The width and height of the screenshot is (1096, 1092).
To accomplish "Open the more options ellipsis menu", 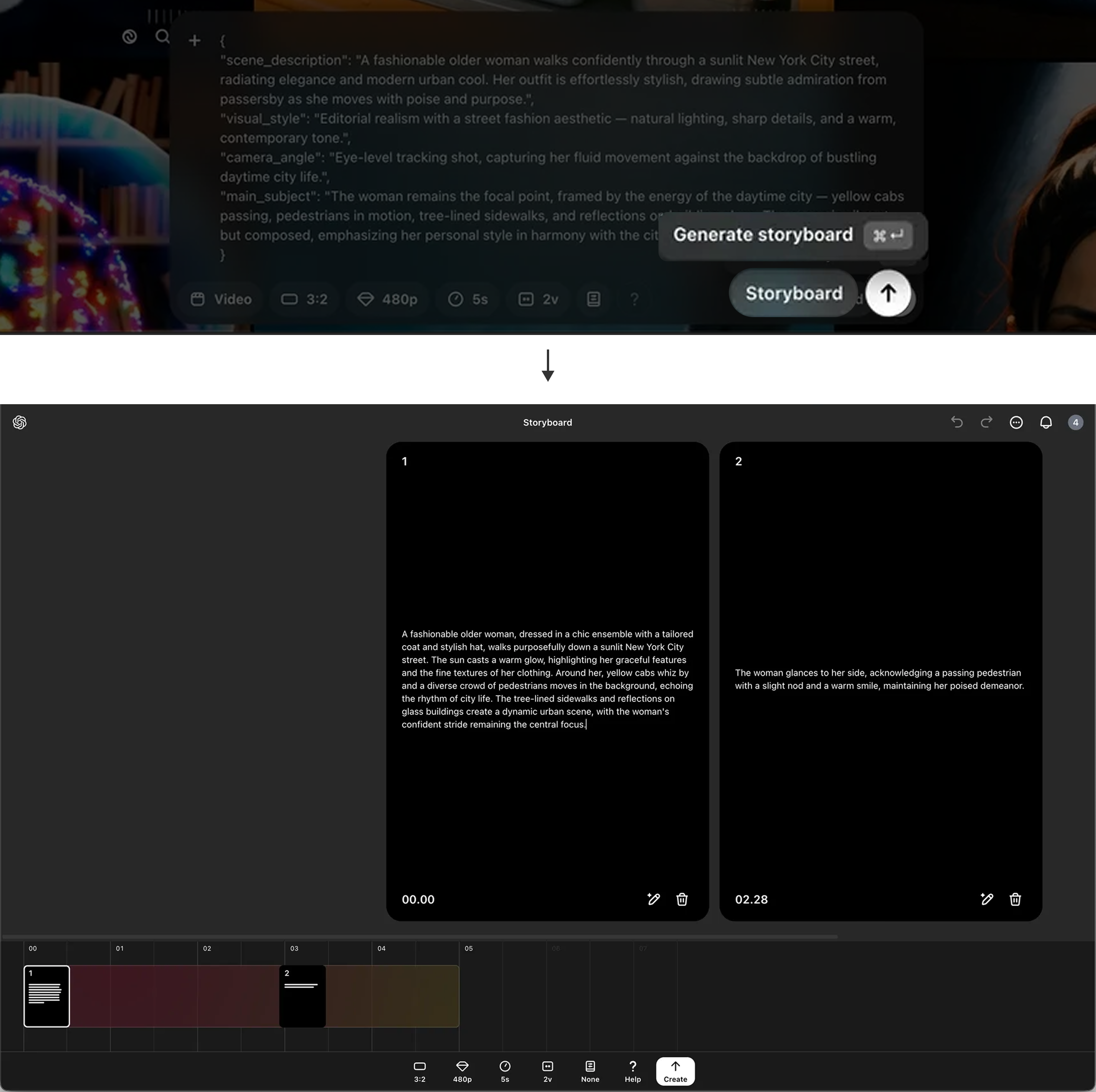I will click(1016, 422).
